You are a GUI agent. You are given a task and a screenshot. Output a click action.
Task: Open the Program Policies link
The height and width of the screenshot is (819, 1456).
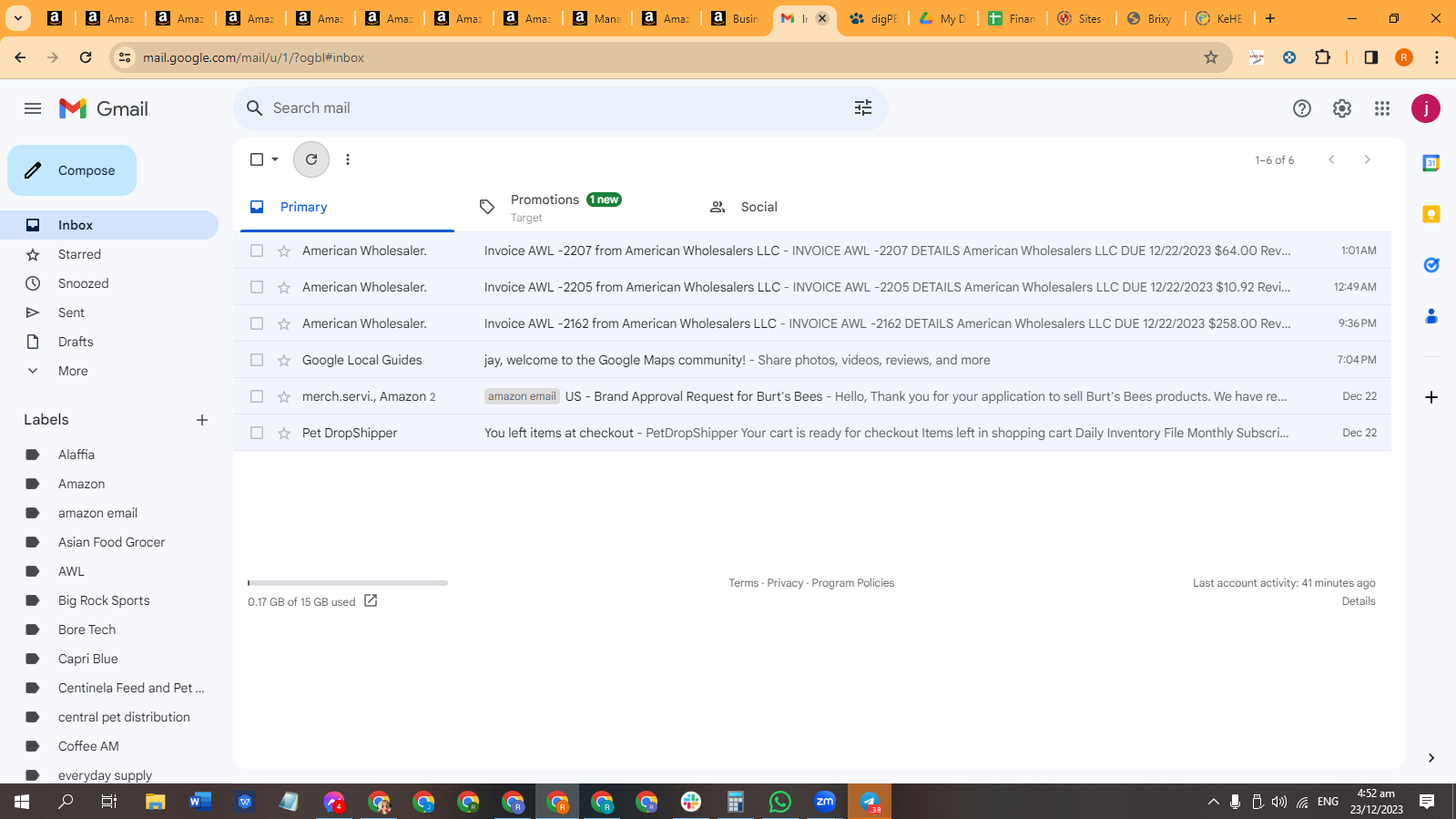coord(852,583)
